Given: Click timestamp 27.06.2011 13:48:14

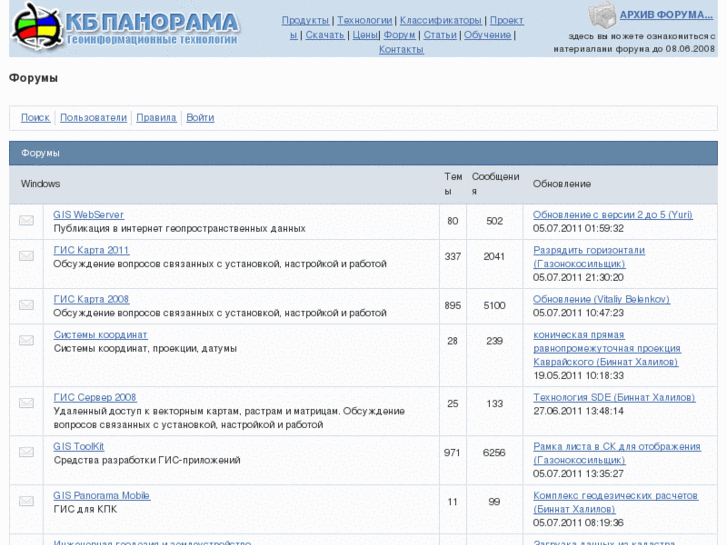Looking at the screenshot, I should click(578, 411).
